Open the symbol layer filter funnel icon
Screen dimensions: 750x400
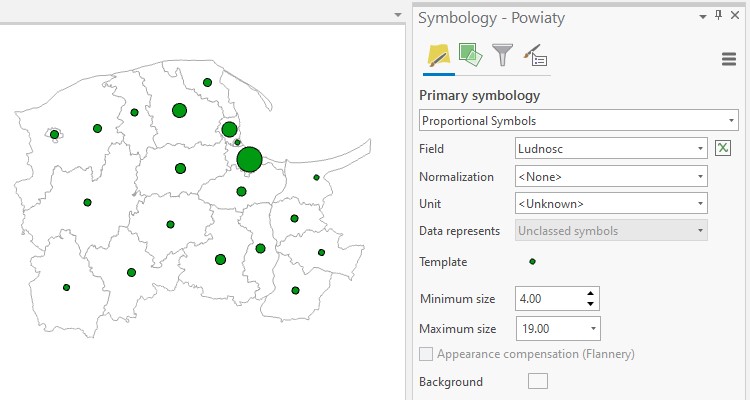point(502,56)
